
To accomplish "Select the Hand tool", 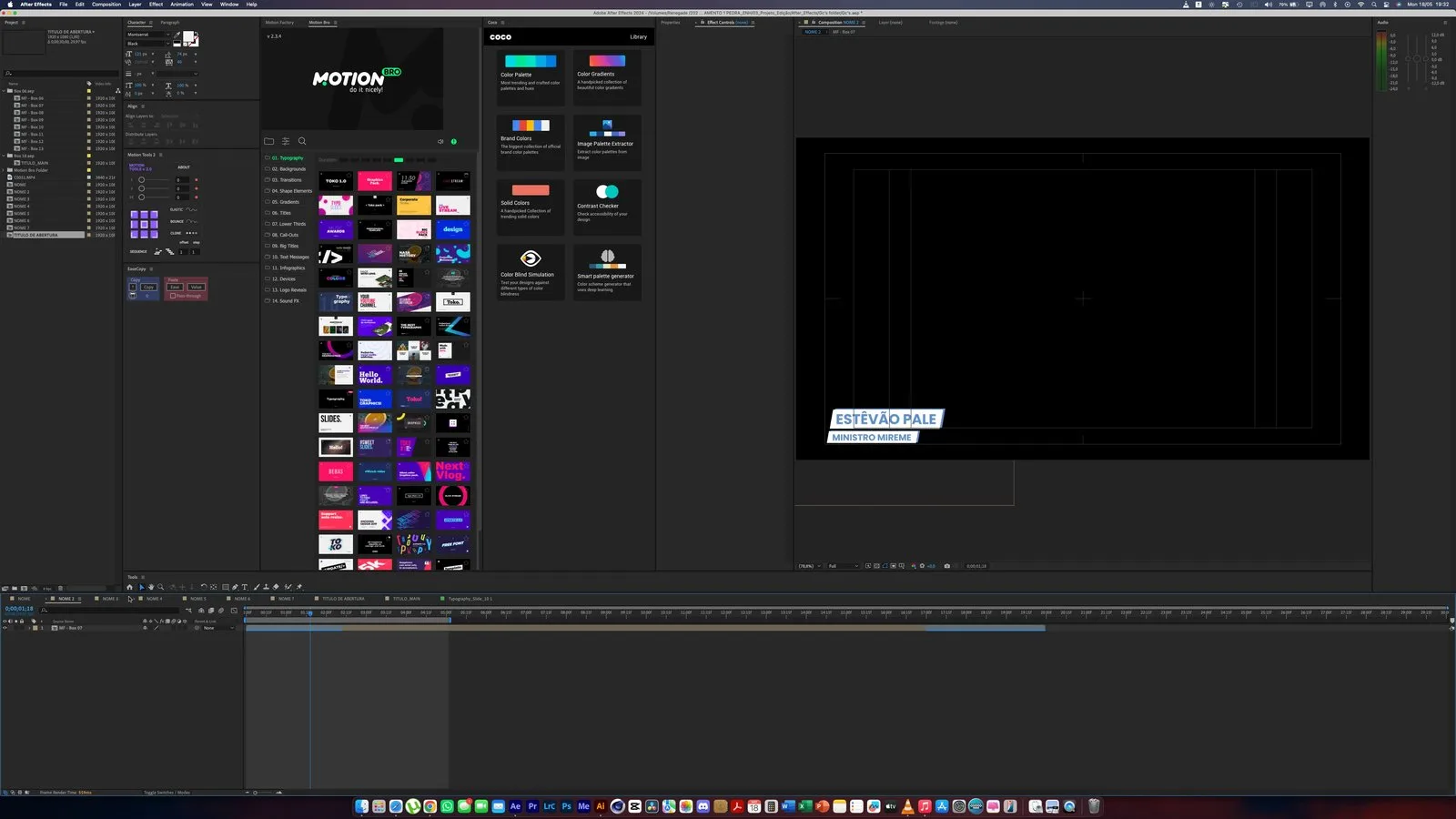I will pos(151,587).
